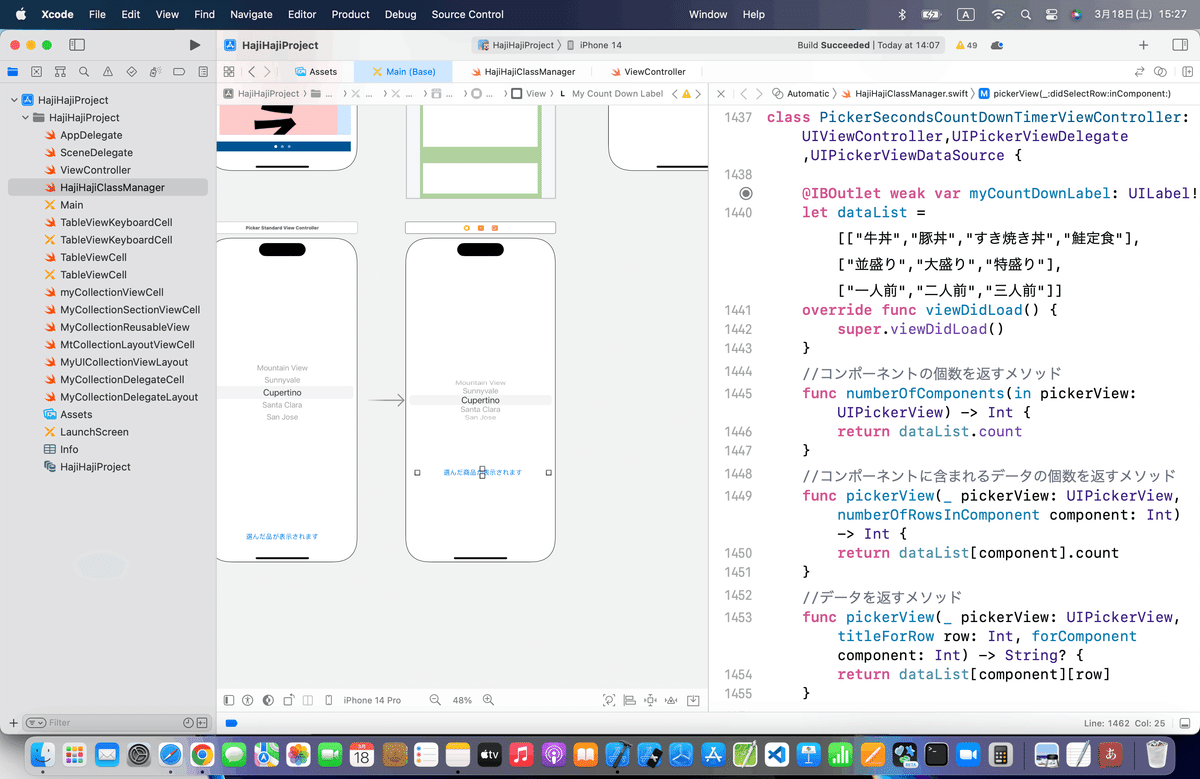The width and height of the screenshot is (1200, 779).
Task: Open the Source Control menu
Action: click(468, 14)
